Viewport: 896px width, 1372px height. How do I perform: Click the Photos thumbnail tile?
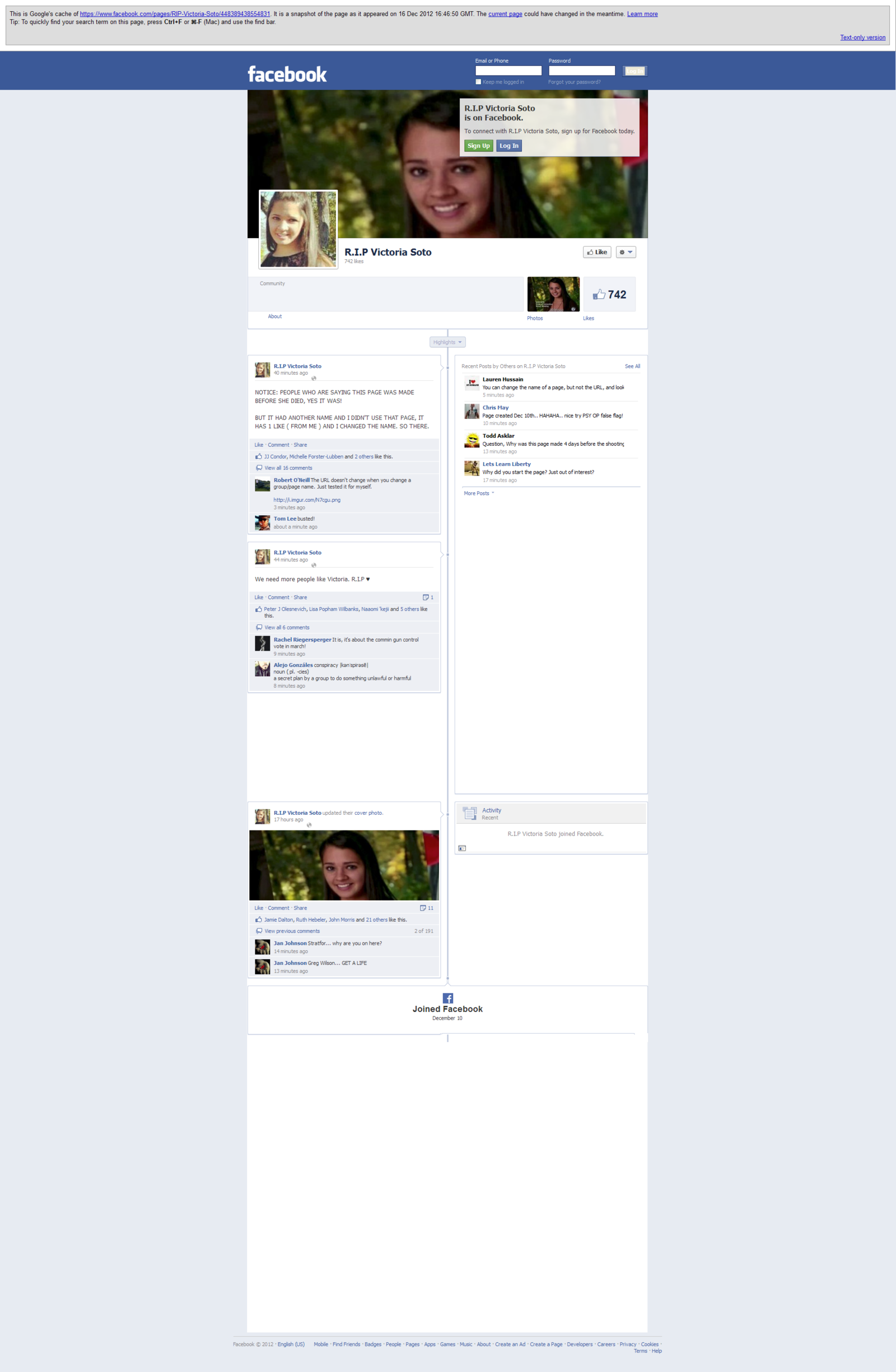click(x=553, y=294)
